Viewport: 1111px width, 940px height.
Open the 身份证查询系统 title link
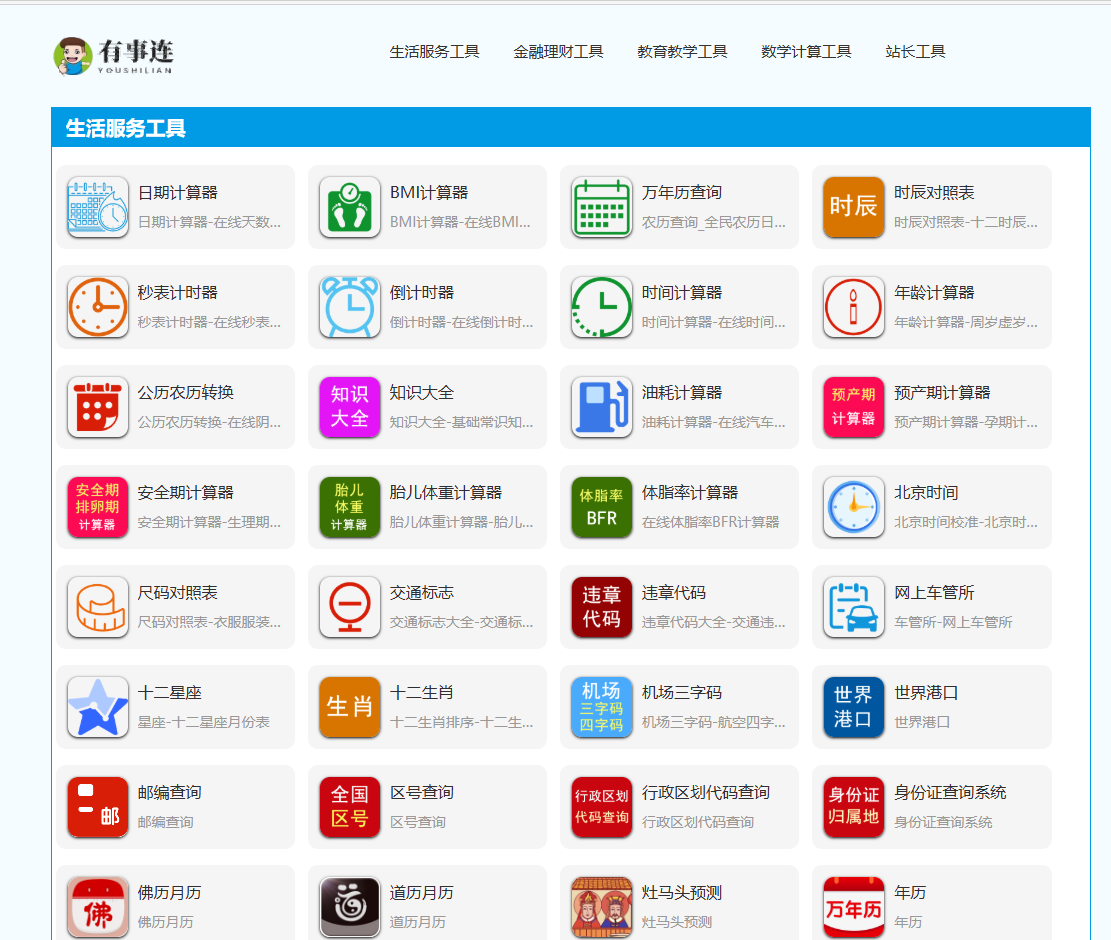(x=949, y=793)
